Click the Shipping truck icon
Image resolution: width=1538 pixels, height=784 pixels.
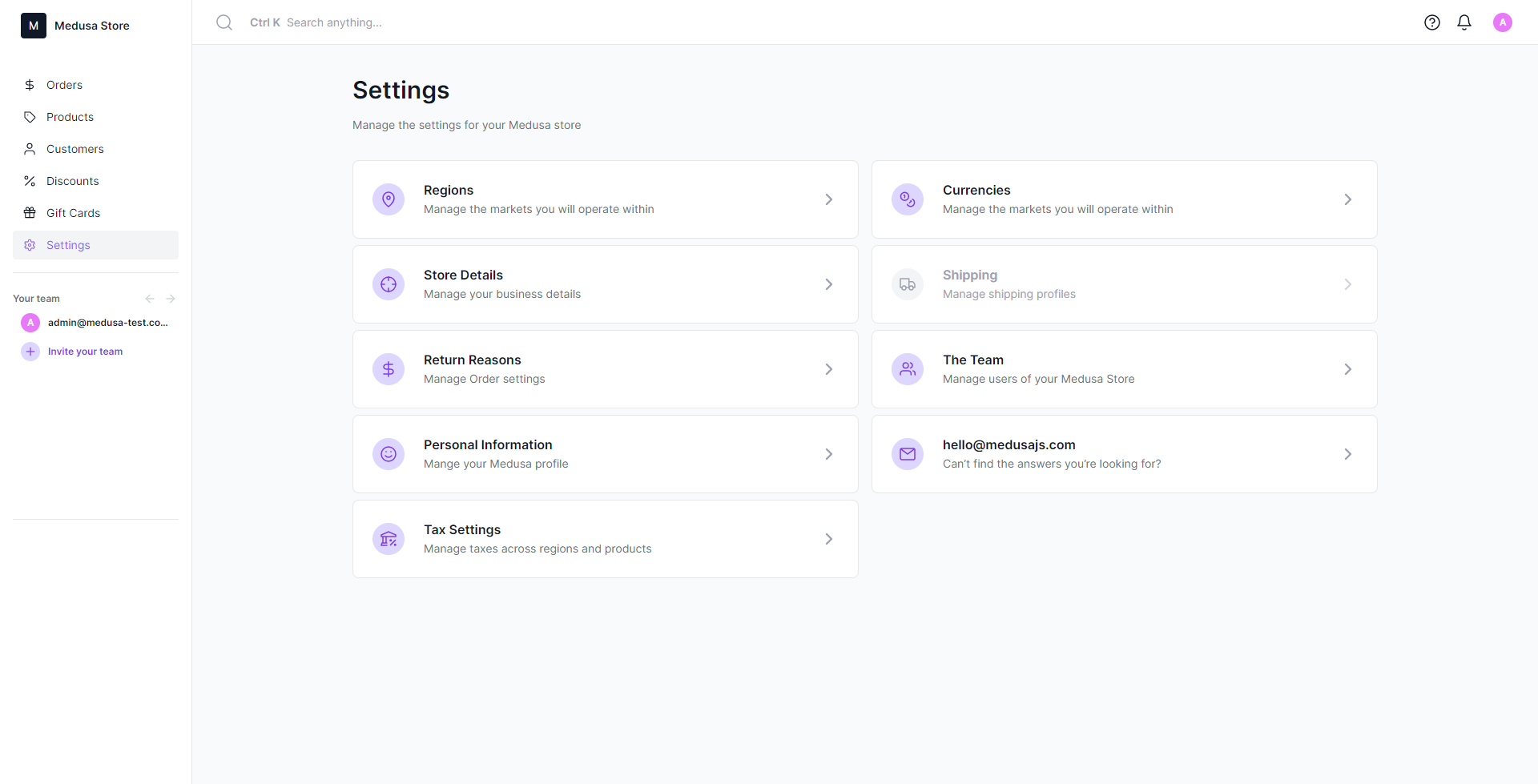point(908,283)
